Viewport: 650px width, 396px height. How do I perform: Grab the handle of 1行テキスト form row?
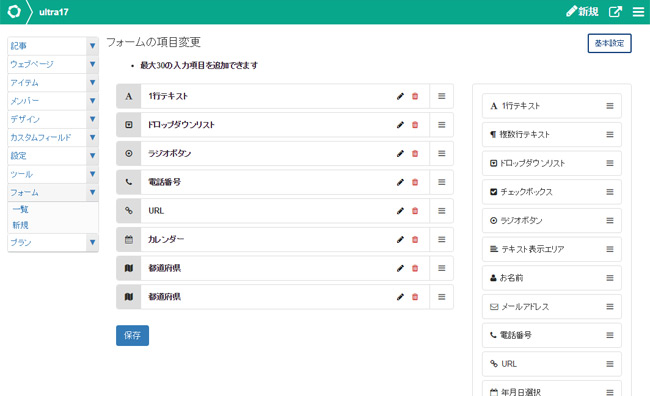441,96
